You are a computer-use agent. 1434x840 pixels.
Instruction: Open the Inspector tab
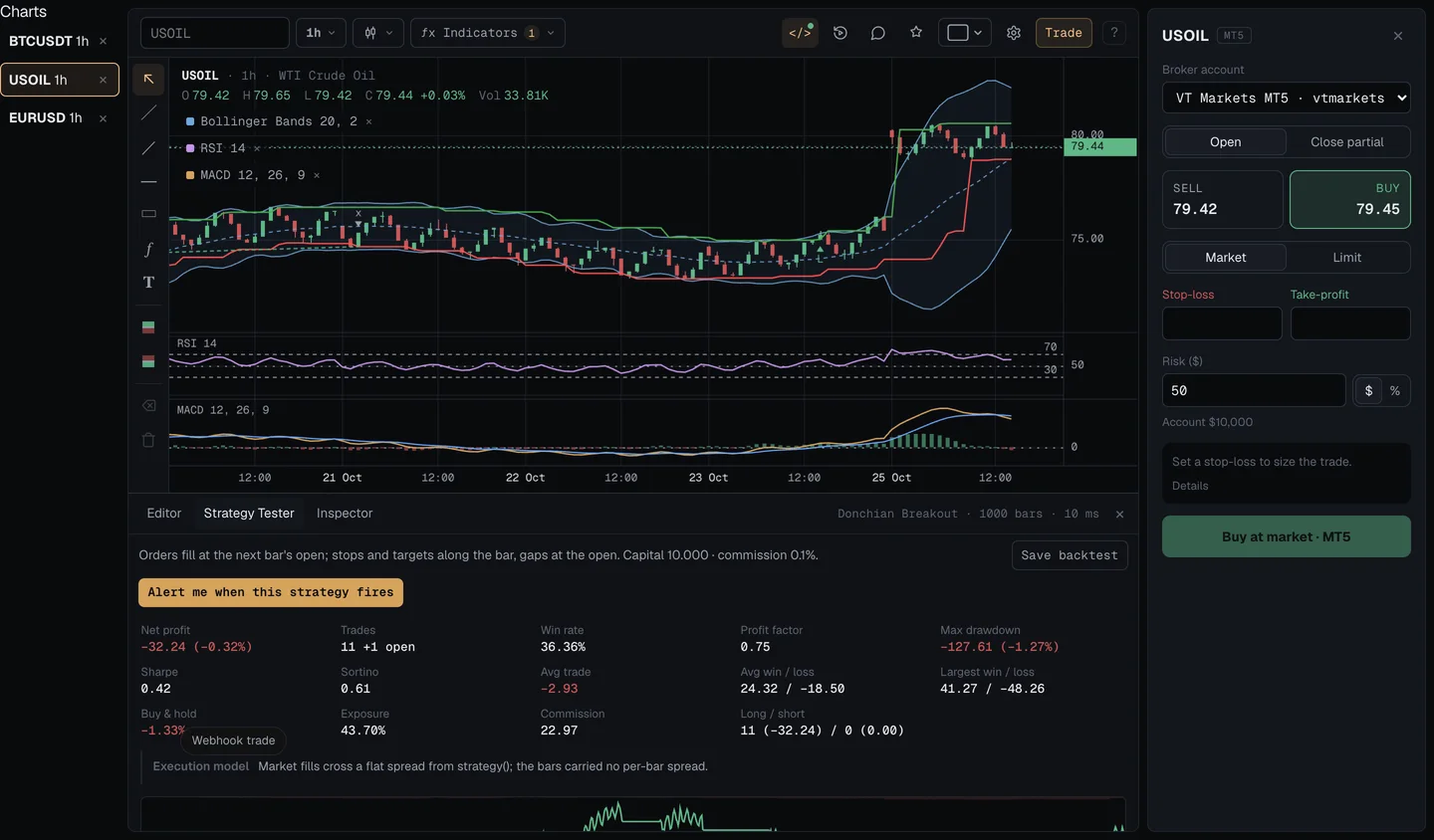click(345, 514)
